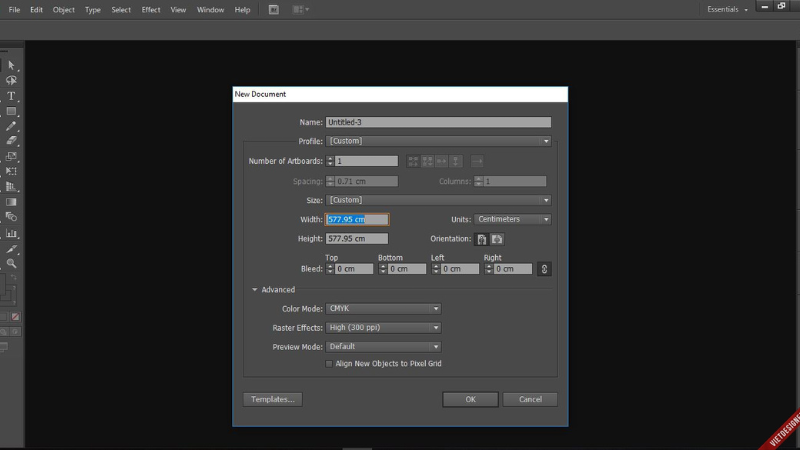Click the Name text field
The image size is (800, 450).
click(438, 122)
